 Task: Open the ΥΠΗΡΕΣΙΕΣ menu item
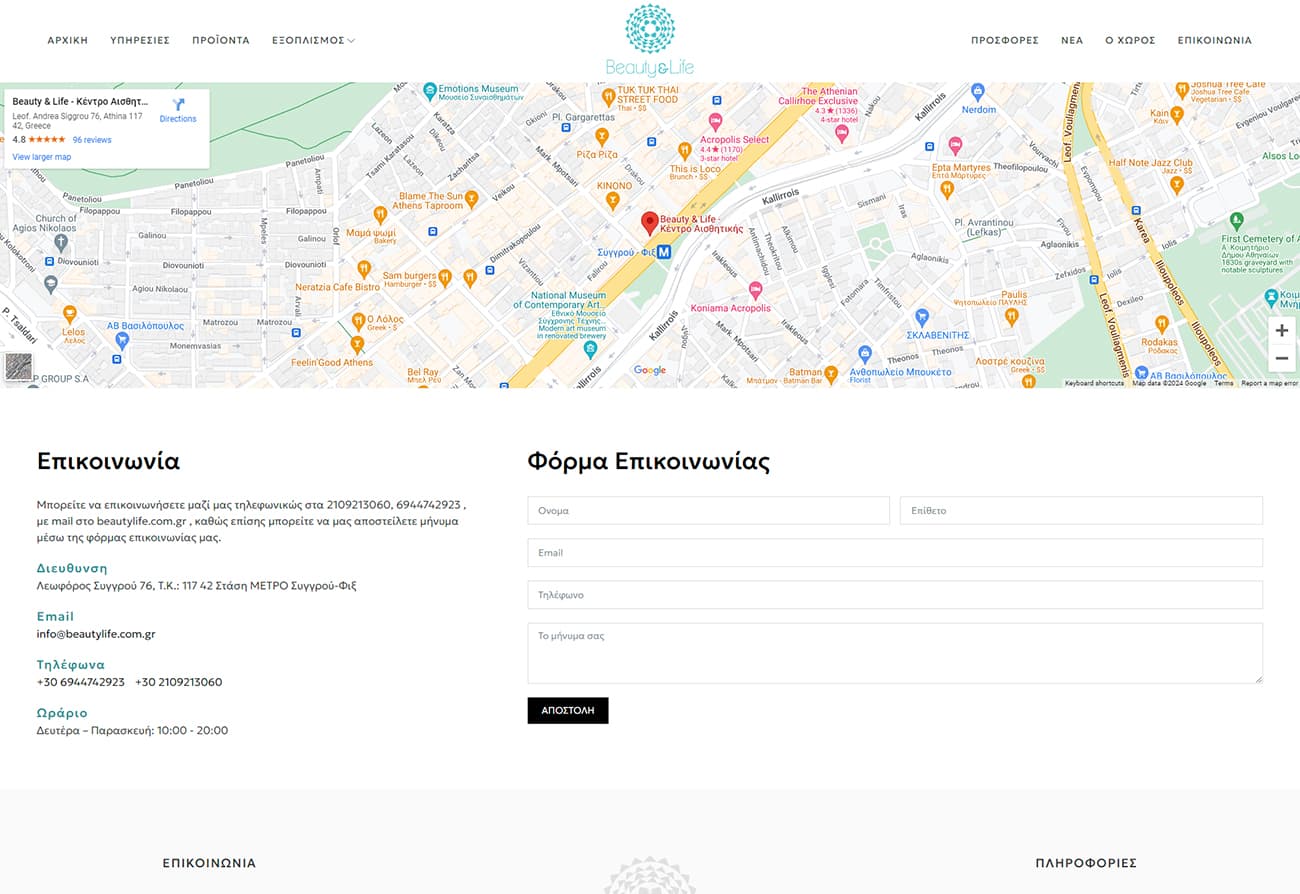point(140,41)
